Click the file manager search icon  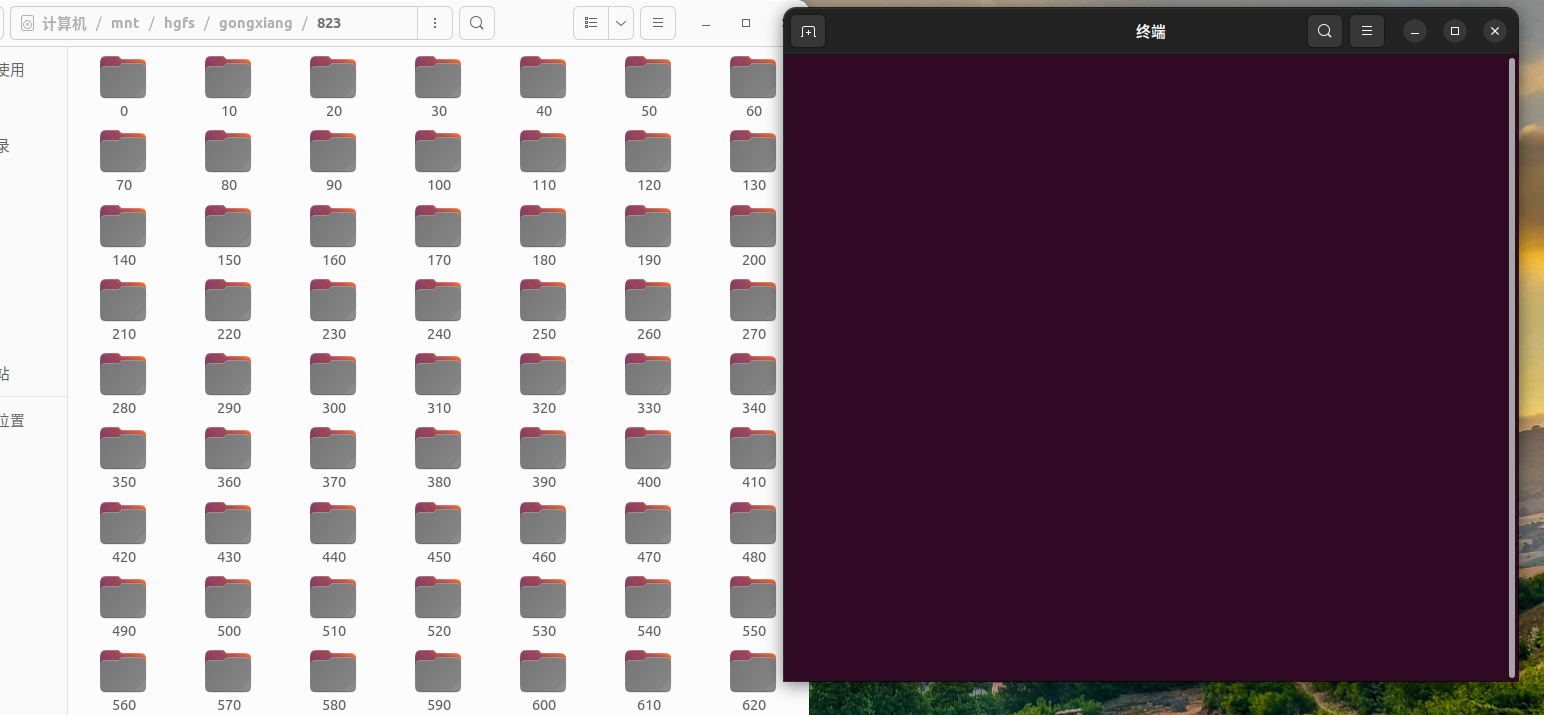coord(477,23)
